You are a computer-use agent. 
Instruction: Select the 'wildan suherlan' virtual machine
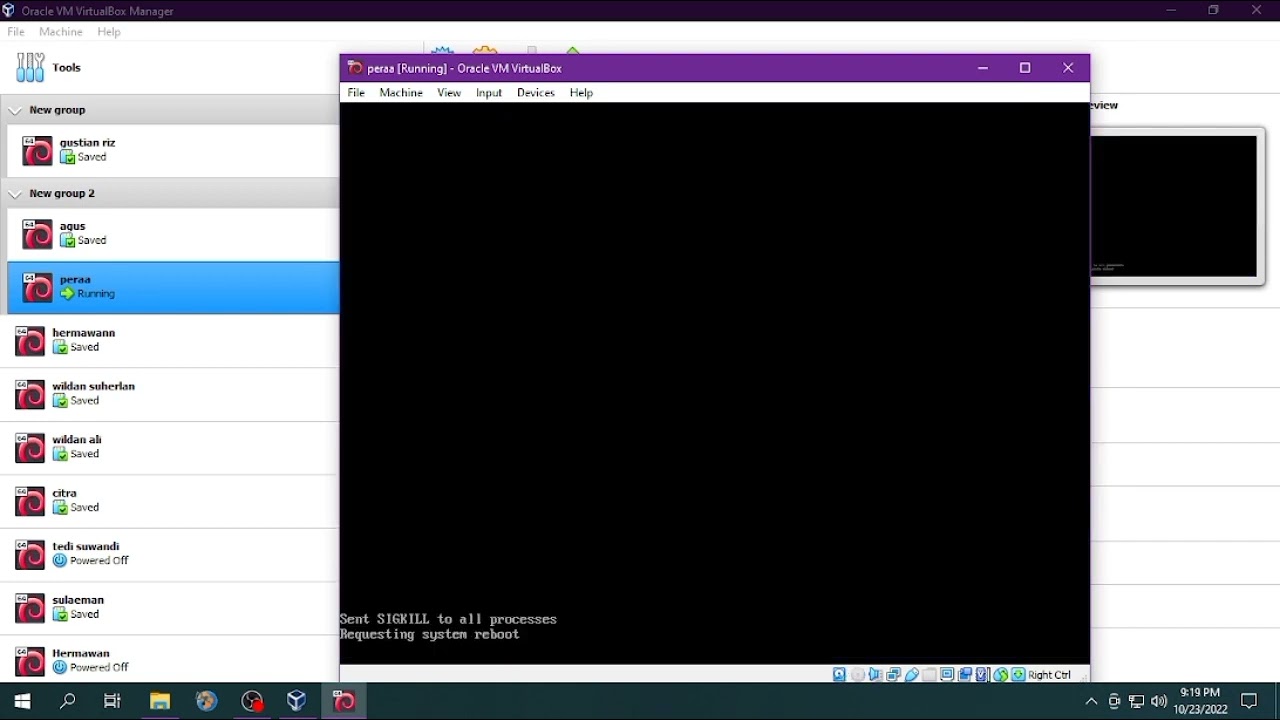[x=170, y=393]
